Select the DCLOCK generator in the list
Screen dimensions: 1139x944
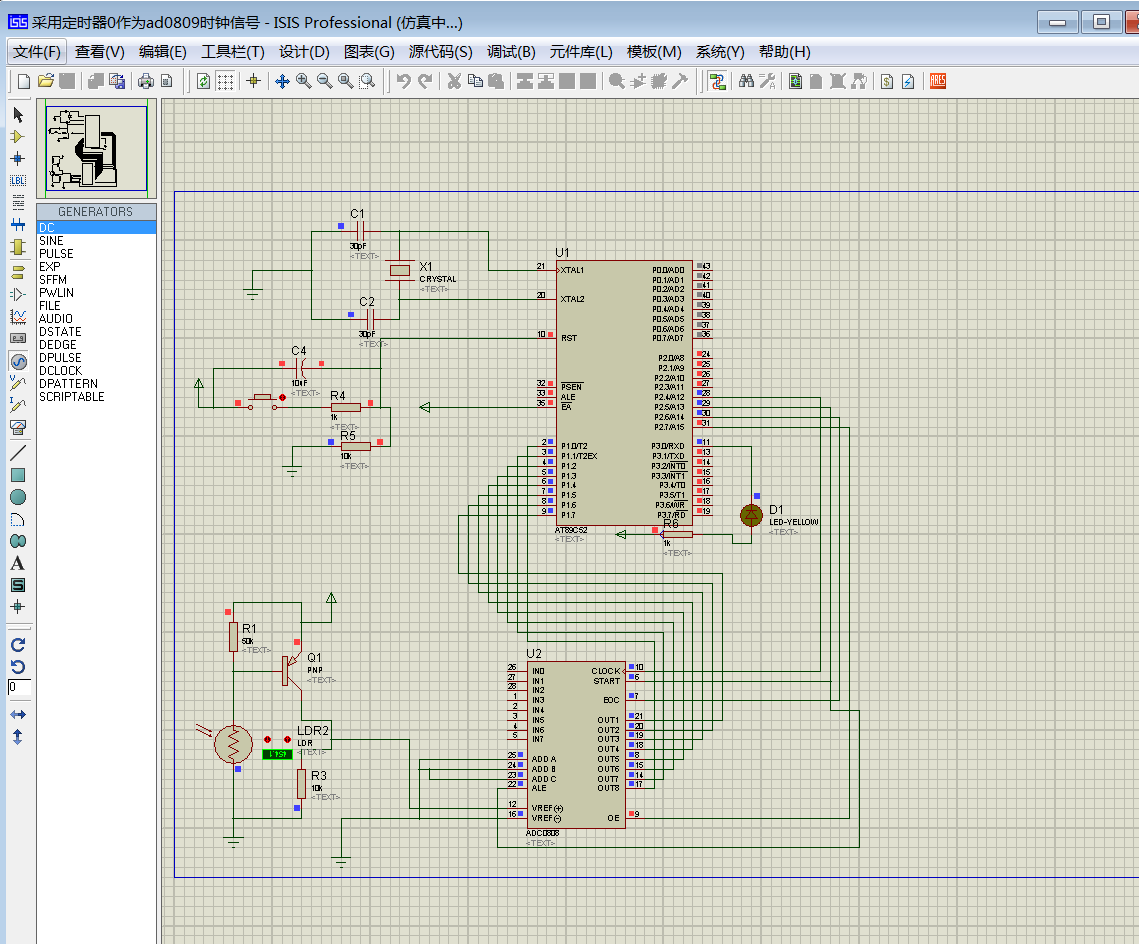[96, 370]
